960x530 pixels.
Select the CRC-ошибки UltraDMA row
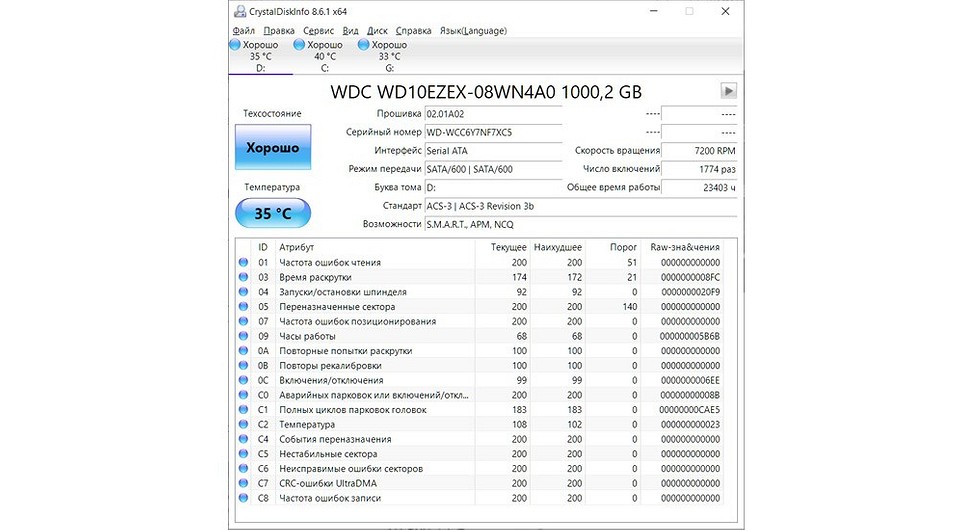point(479,483)
